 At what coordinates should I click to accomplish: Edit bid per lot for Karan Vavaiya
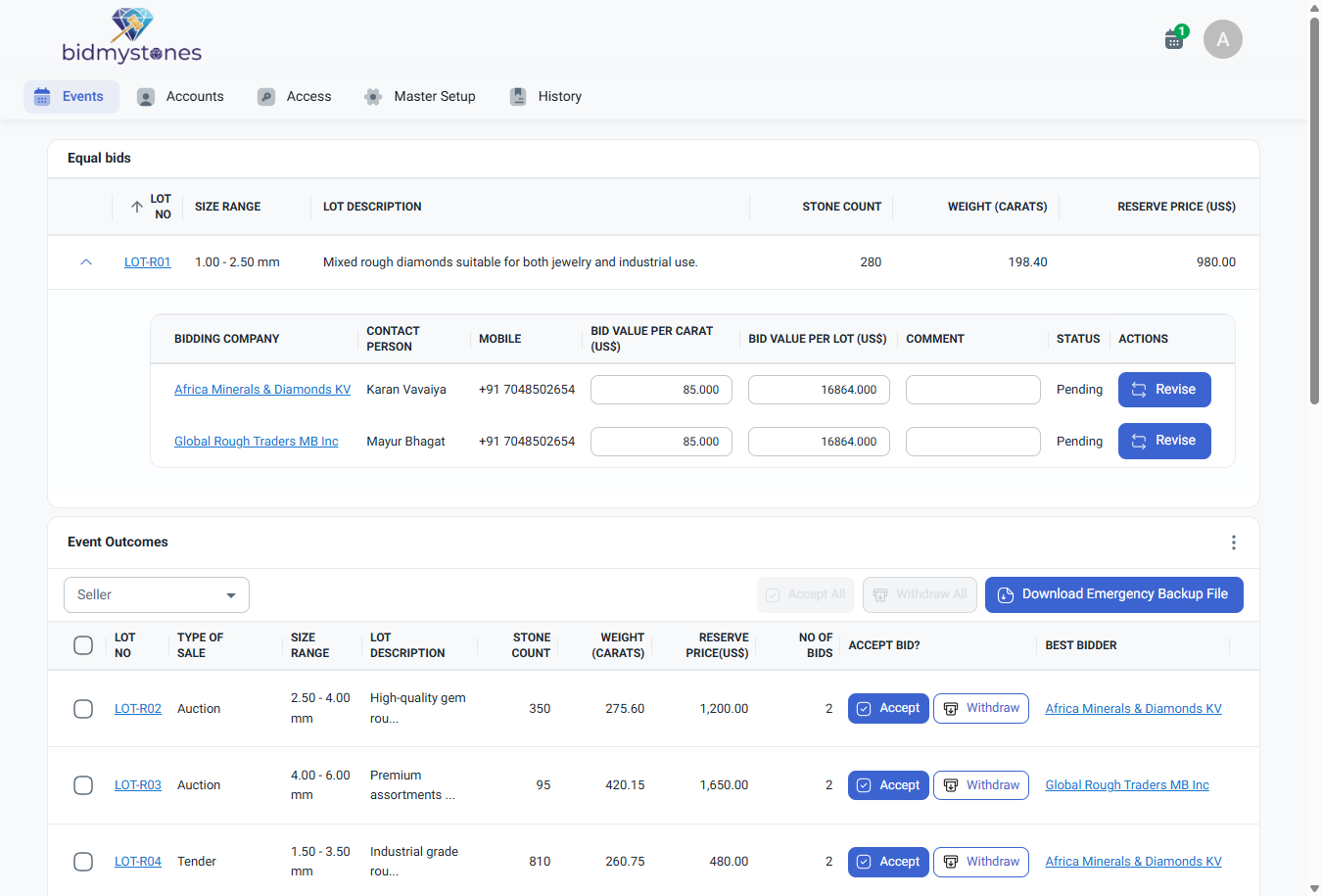[x=820, y=390]
